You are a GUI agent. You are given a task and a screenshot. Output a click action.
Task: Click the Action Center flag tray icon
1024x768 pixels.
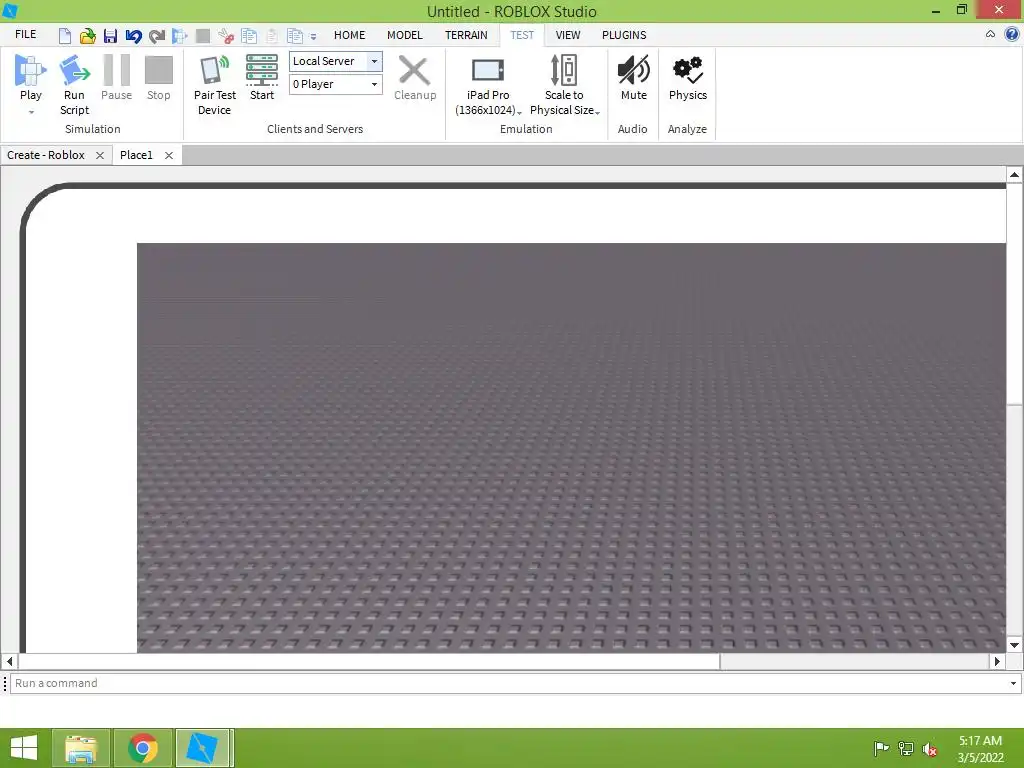[x=881, y=748]
